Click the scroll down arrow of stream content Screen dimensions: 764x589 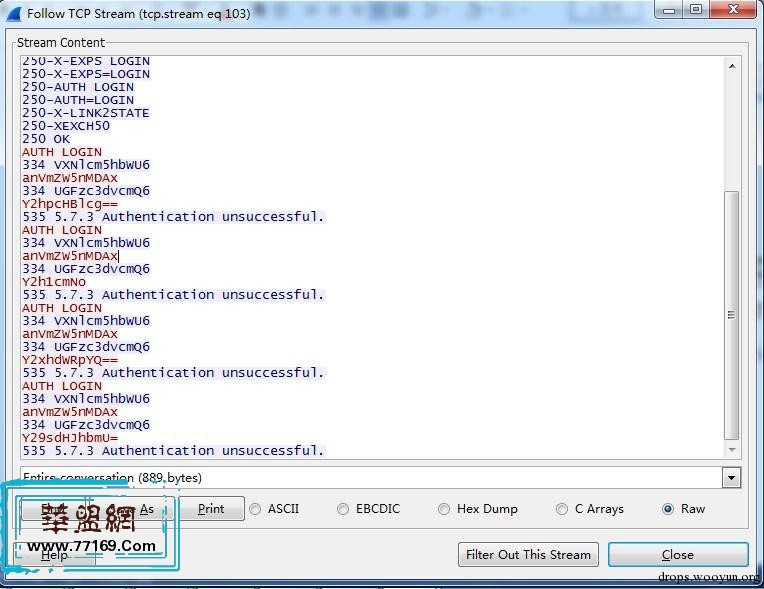pyautogui.click(x=731, y=451)
